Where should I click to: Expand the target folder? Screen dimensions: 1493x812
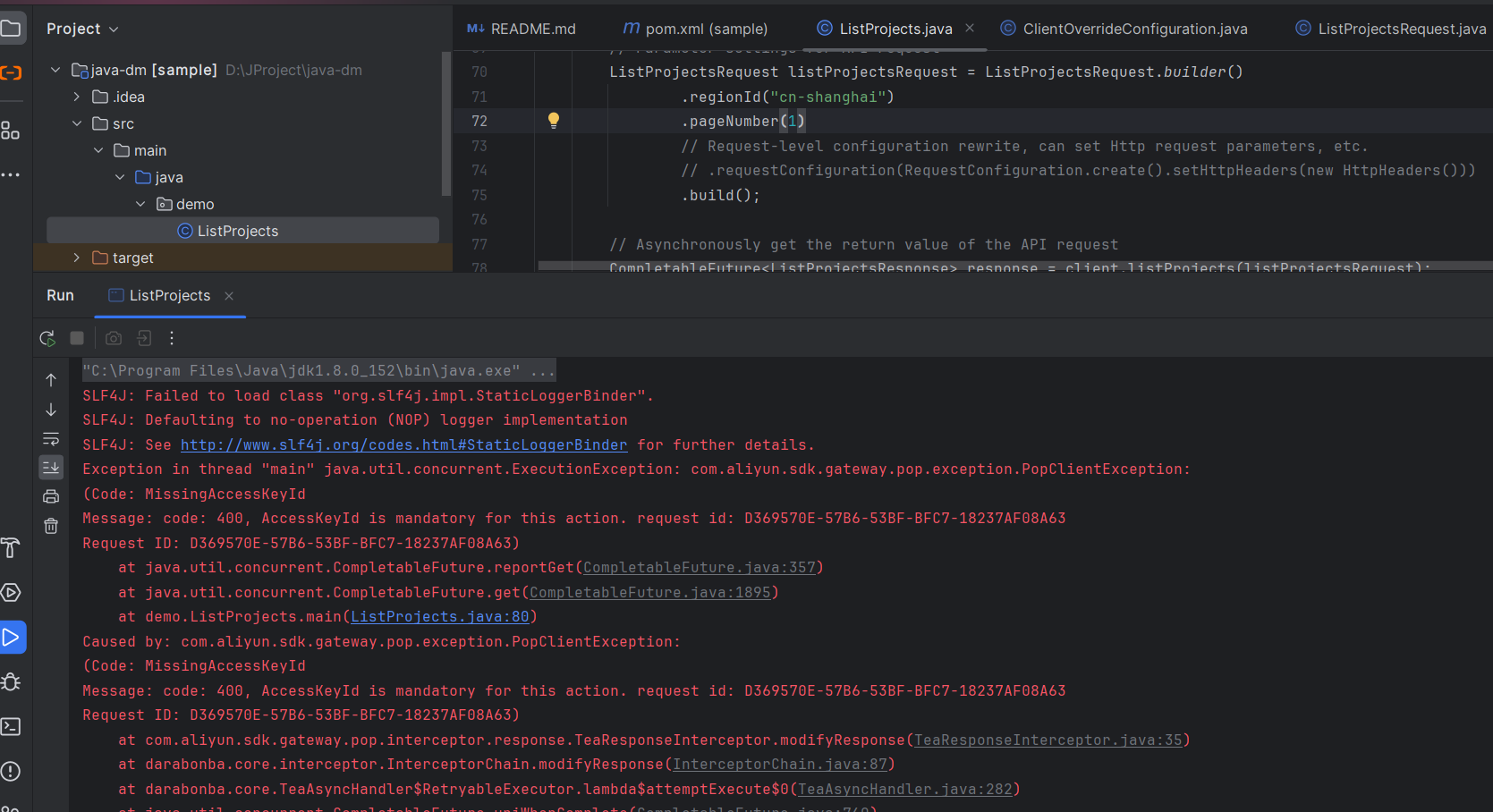(x=77, y=258)
